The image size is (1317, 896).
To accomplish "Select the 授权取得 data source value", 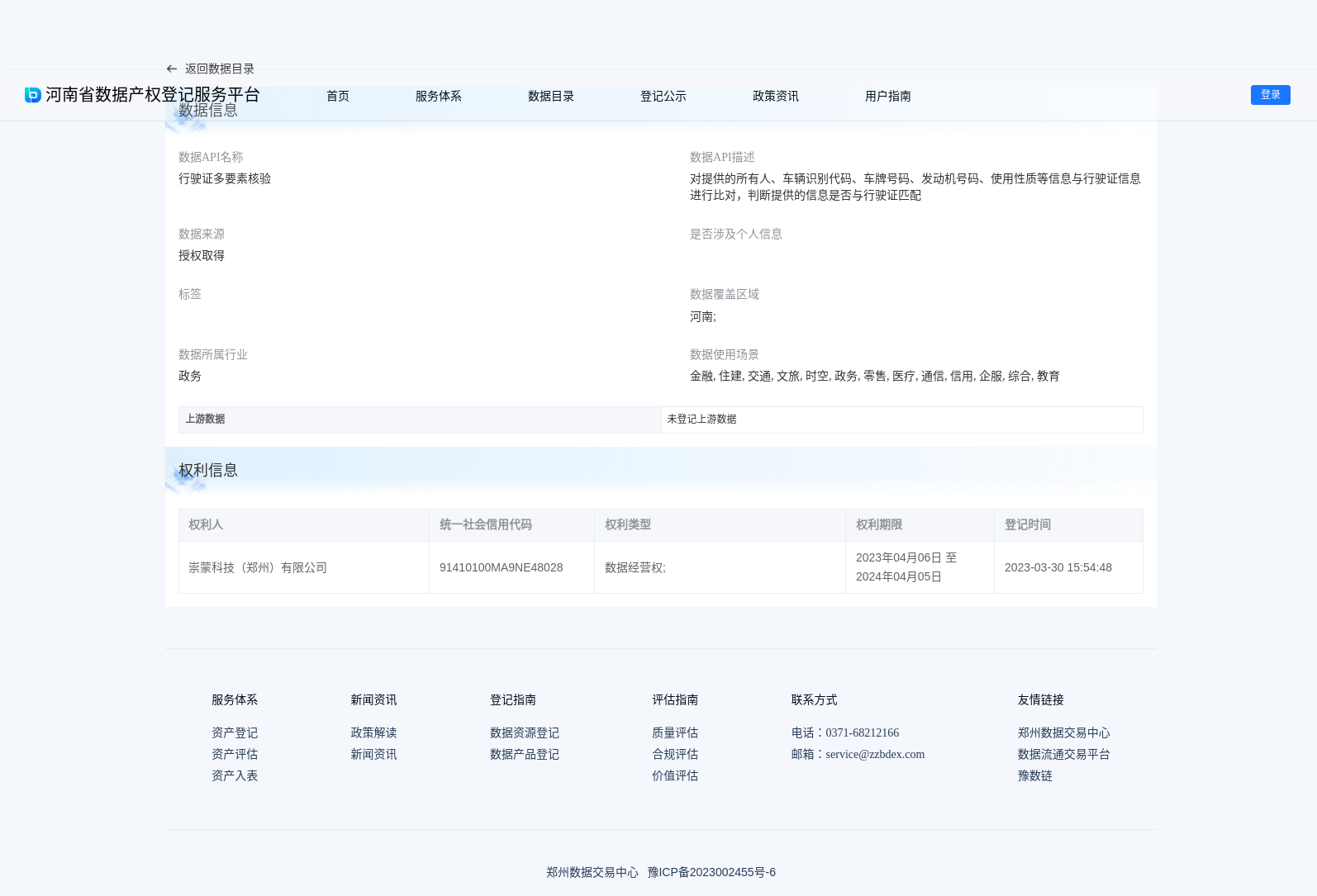I will click(x=202, y=255).
